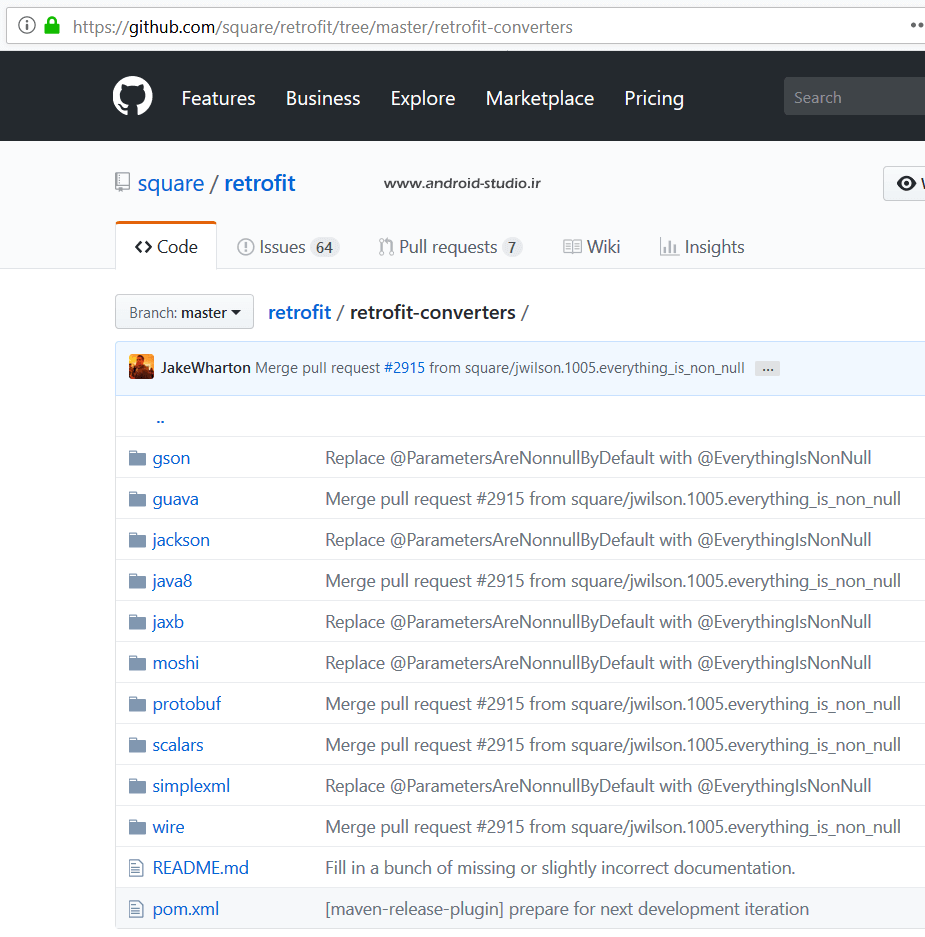Image resolution: width=925 pixels, height=937 pixels.
Task: Click the pom.xml file icon
Action: click(x=136, y=909)
